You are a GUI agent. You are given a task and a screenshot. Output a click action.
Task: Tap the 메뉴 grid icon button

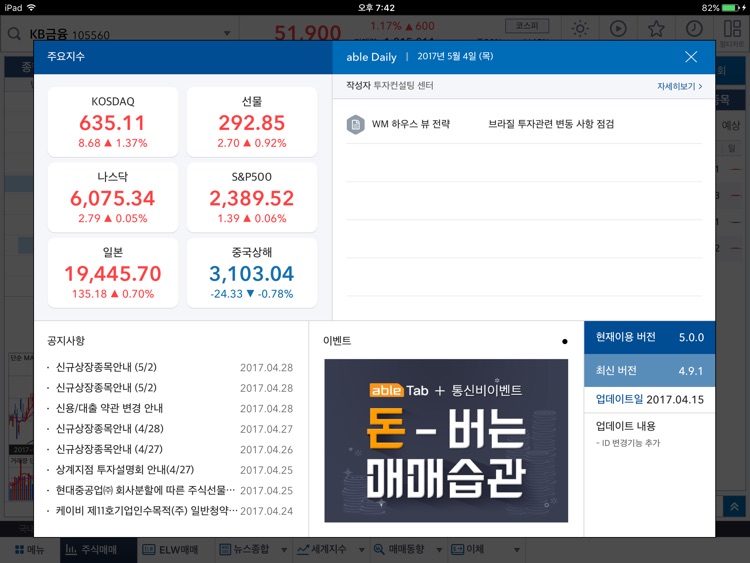[30, 550]
